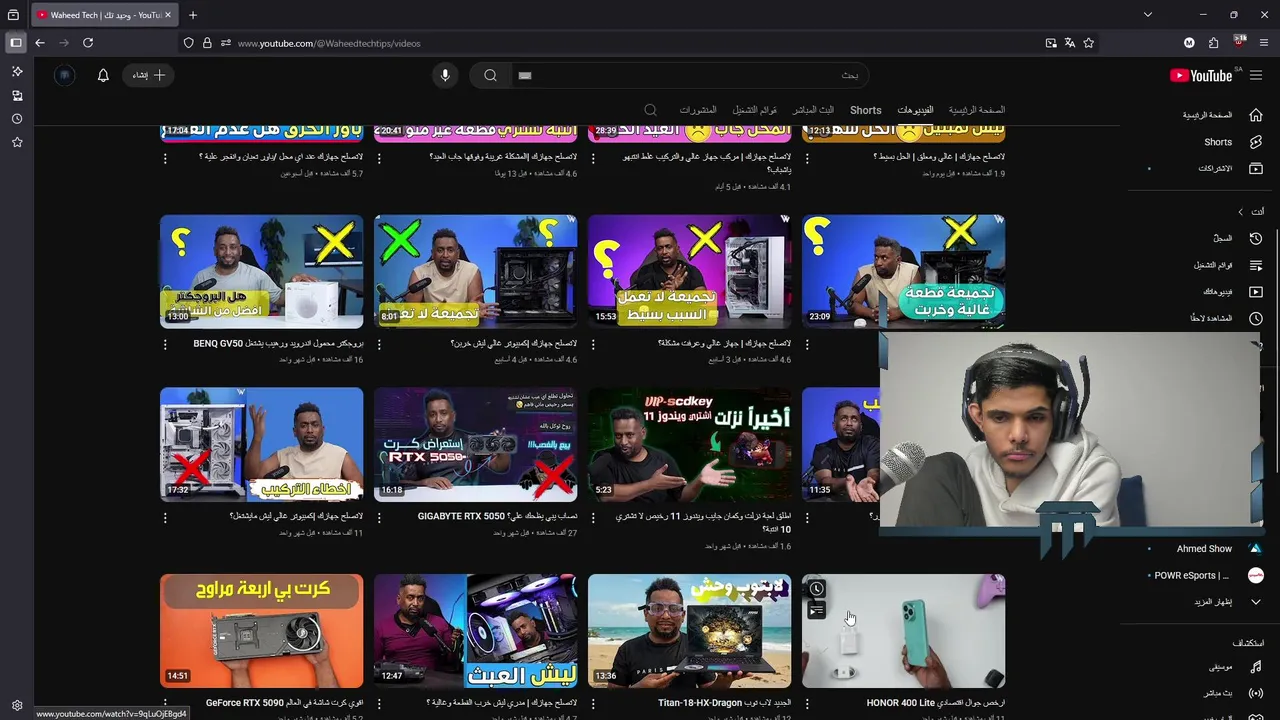
Task: Open the 15:53 duration video thumbnail
Action: [x=690, y=272]
